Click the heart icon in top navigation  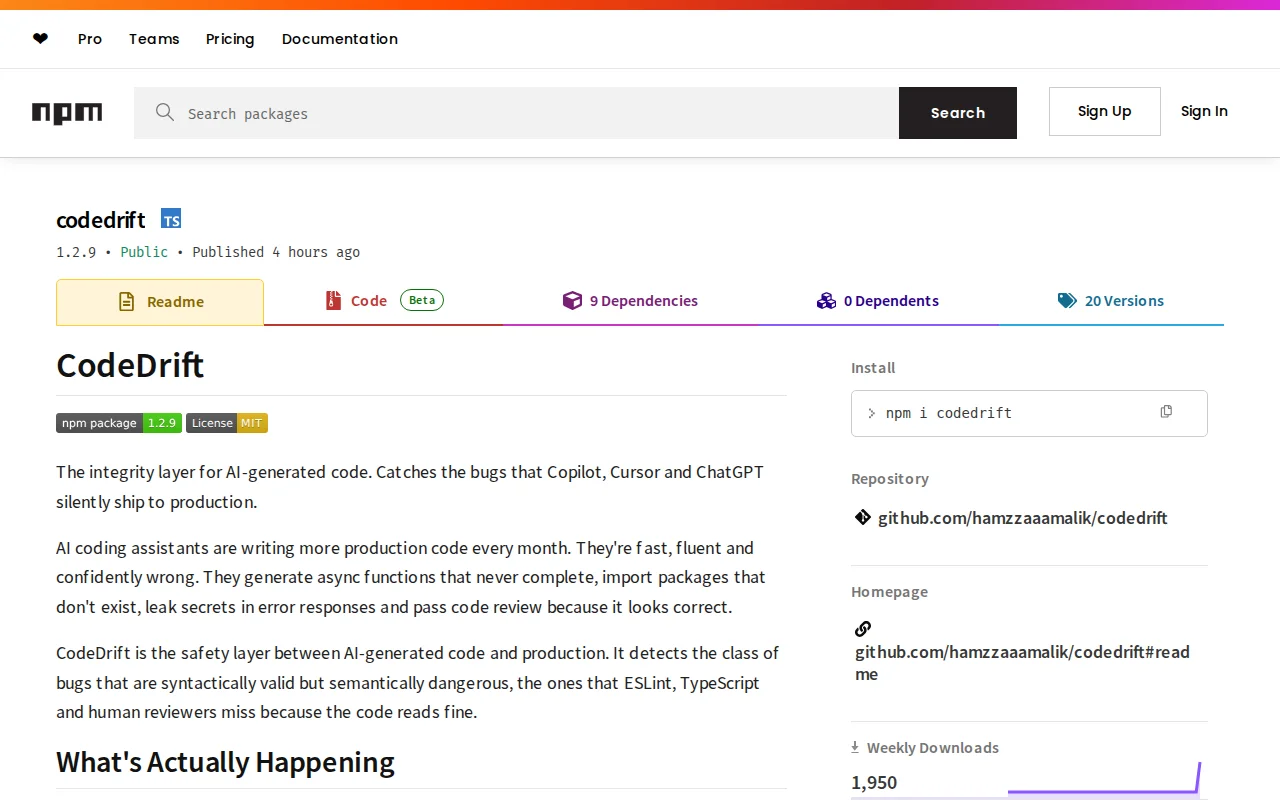(x=40, y=39)
